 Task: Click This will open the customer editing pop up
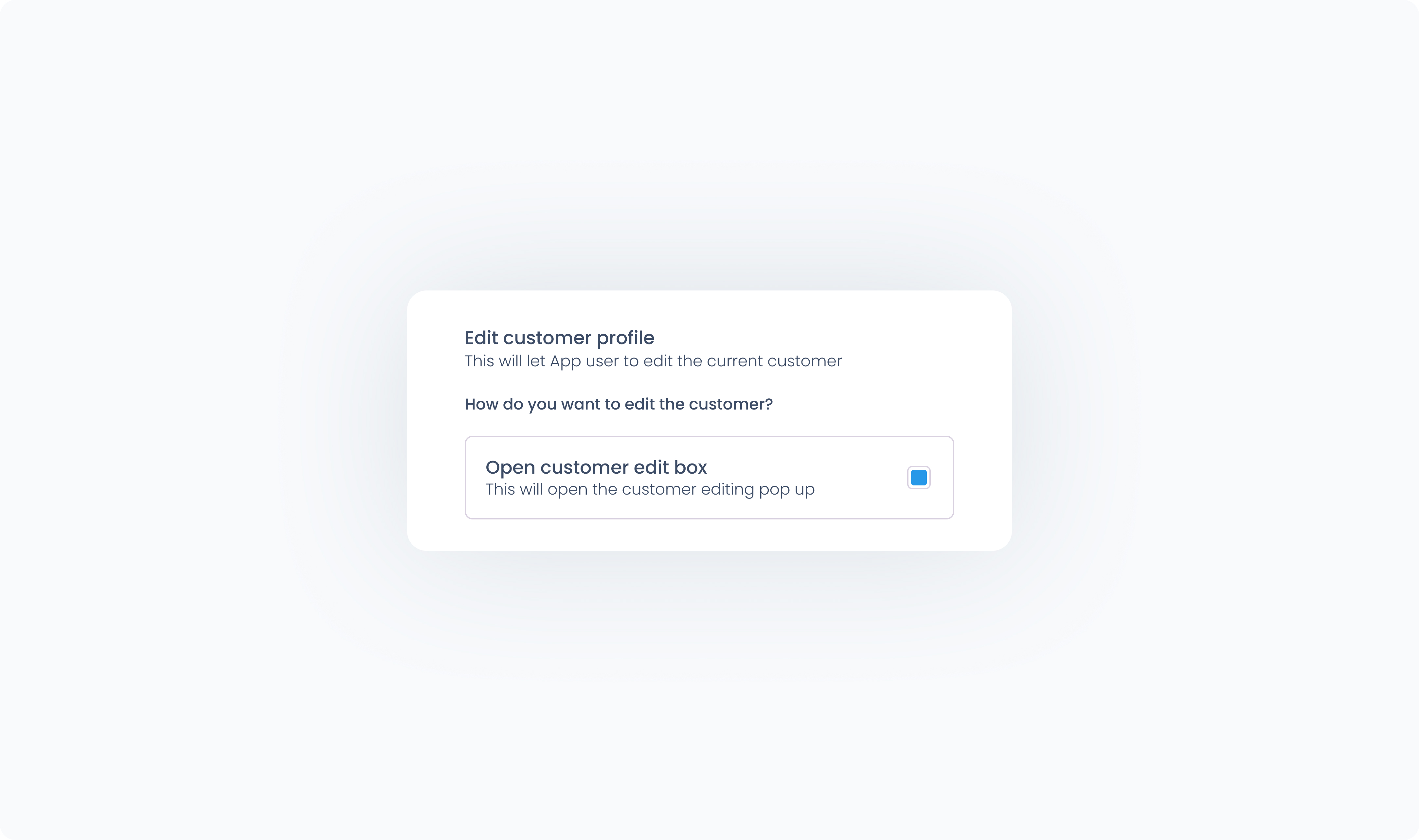click(x=650, y=490)
